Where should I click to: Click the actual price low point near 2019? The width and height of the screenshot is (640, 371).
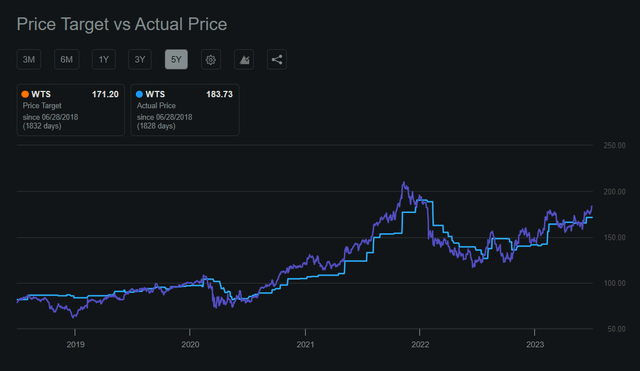pyautogui.click(x=74, y=317)
